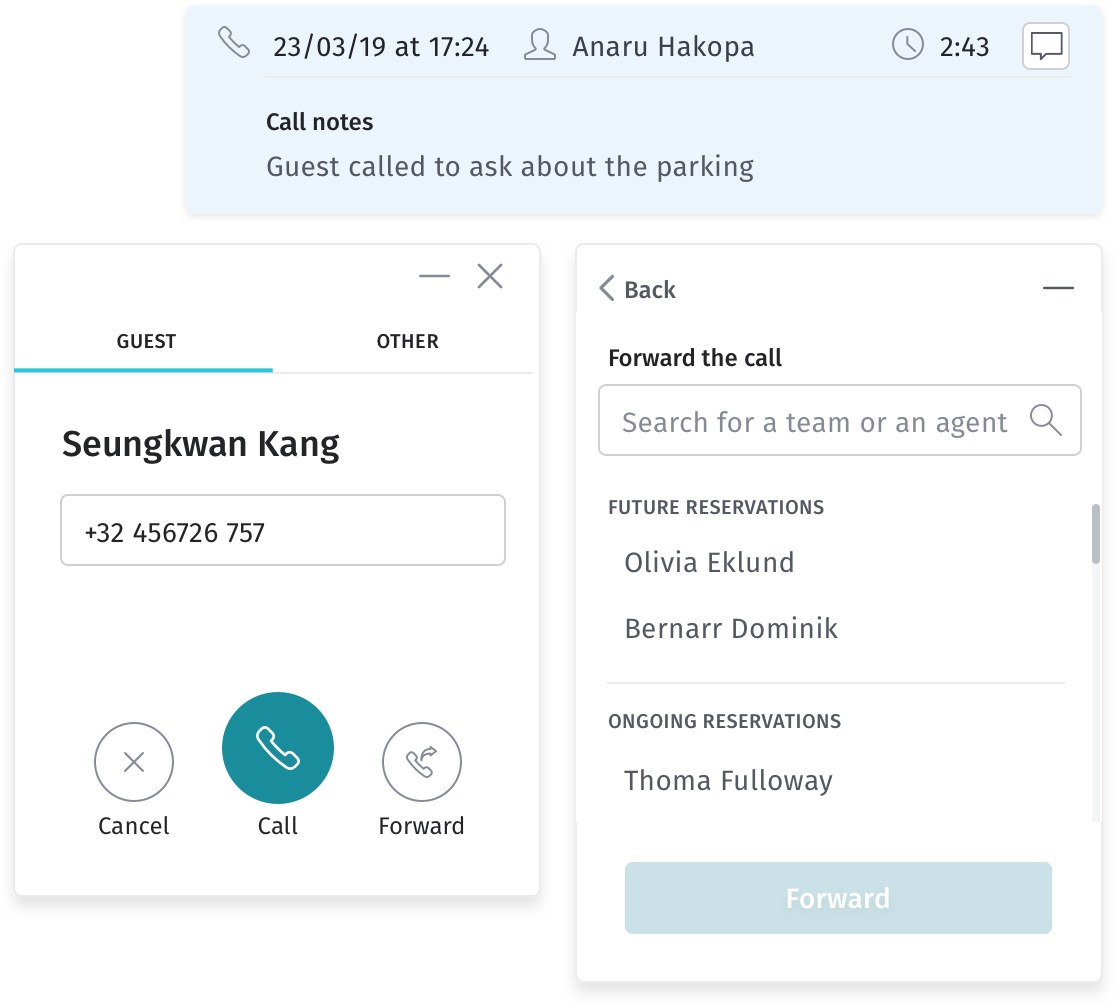
Task: Close the dialer panel with the X
Action: pos(490,276)
